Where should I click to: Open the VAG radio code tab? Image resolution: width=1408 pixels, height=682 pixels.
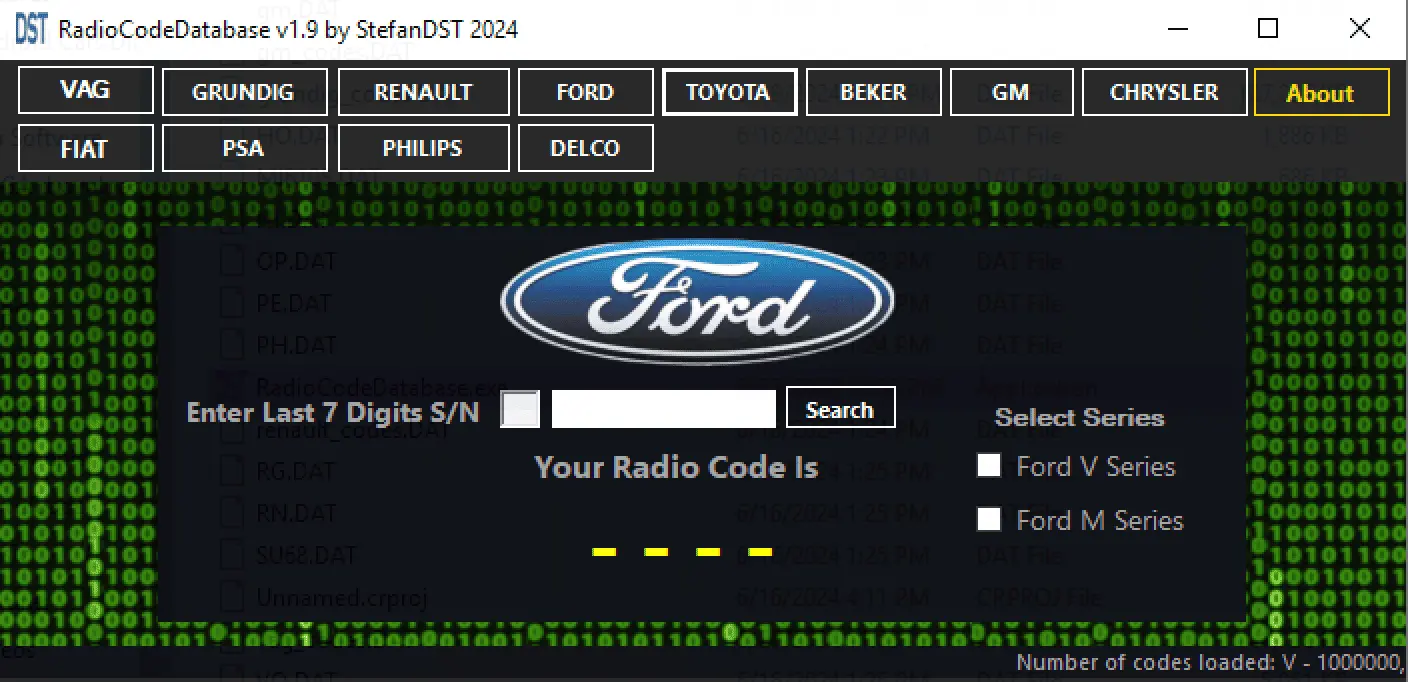click(x=86, y=91)
